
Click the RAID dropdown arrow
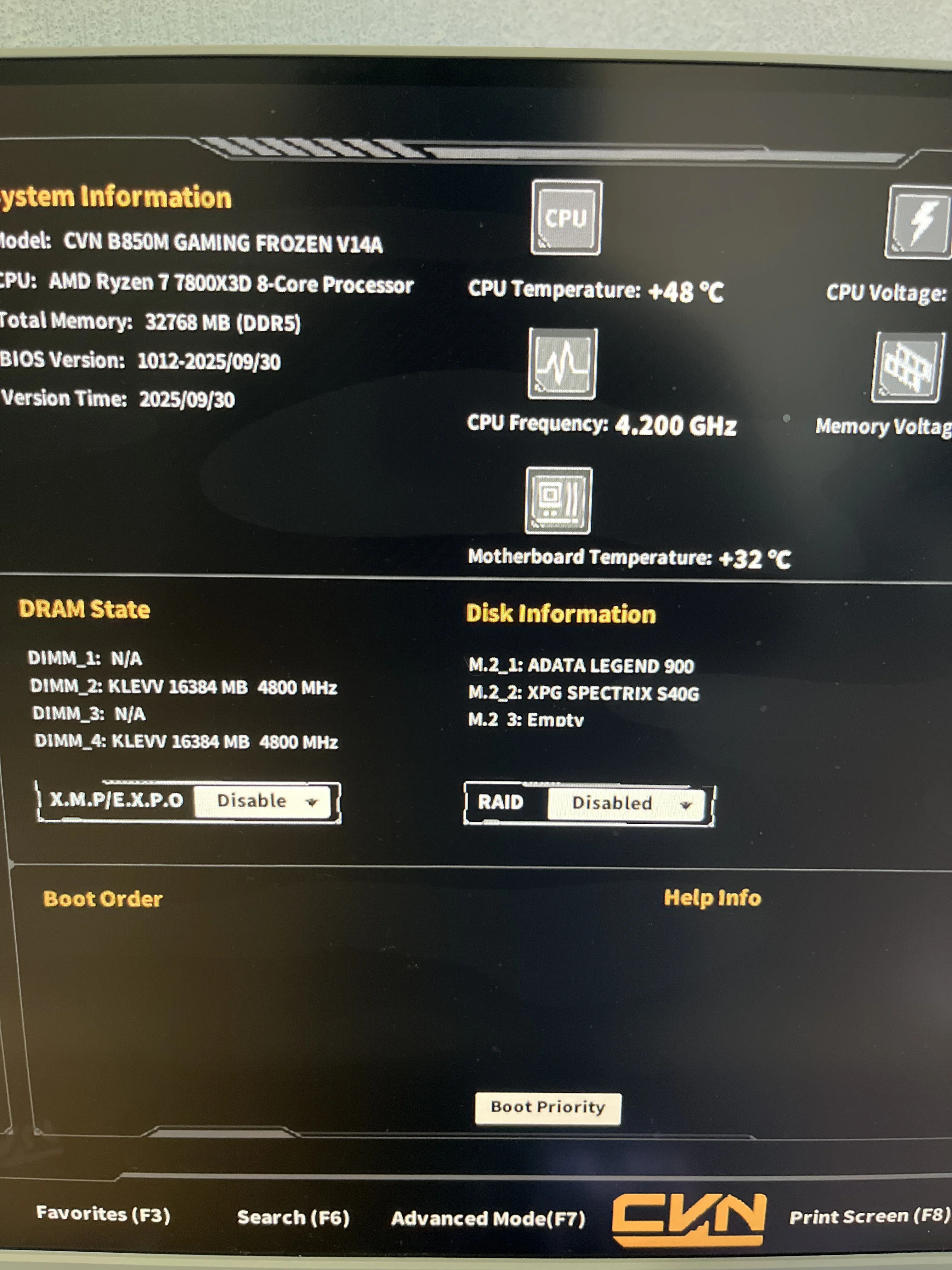(685, 805)
